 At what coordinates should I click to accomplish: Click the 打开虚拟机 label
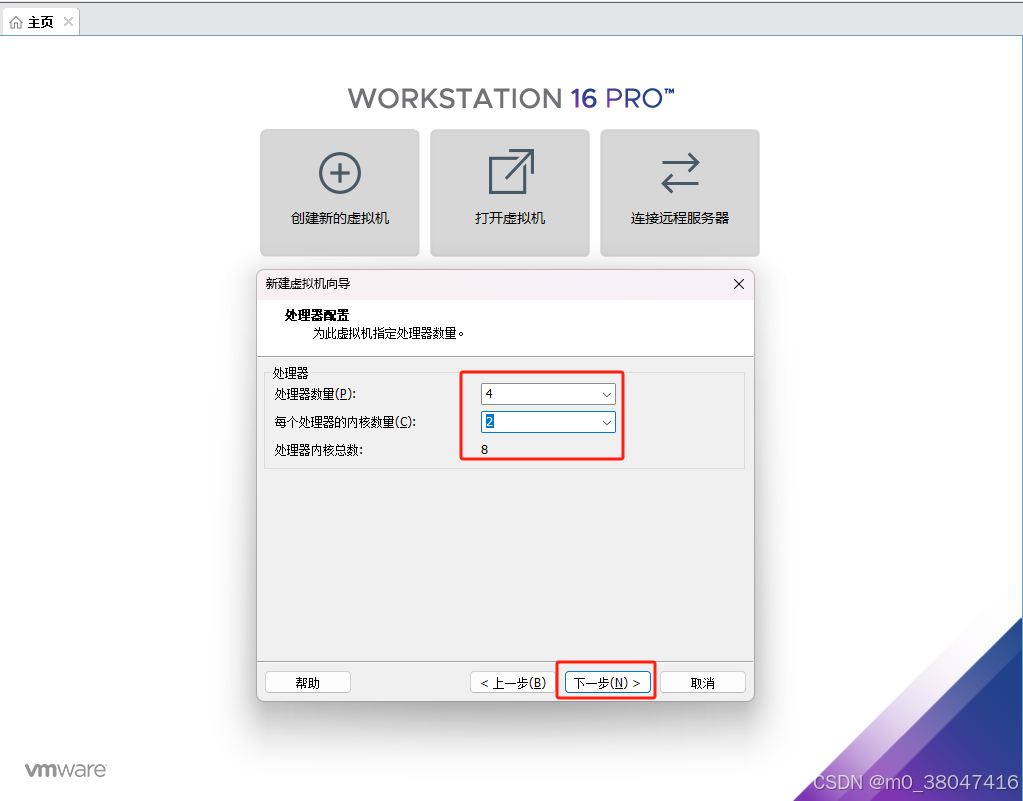pyautogui.click(x=510, y=218)
